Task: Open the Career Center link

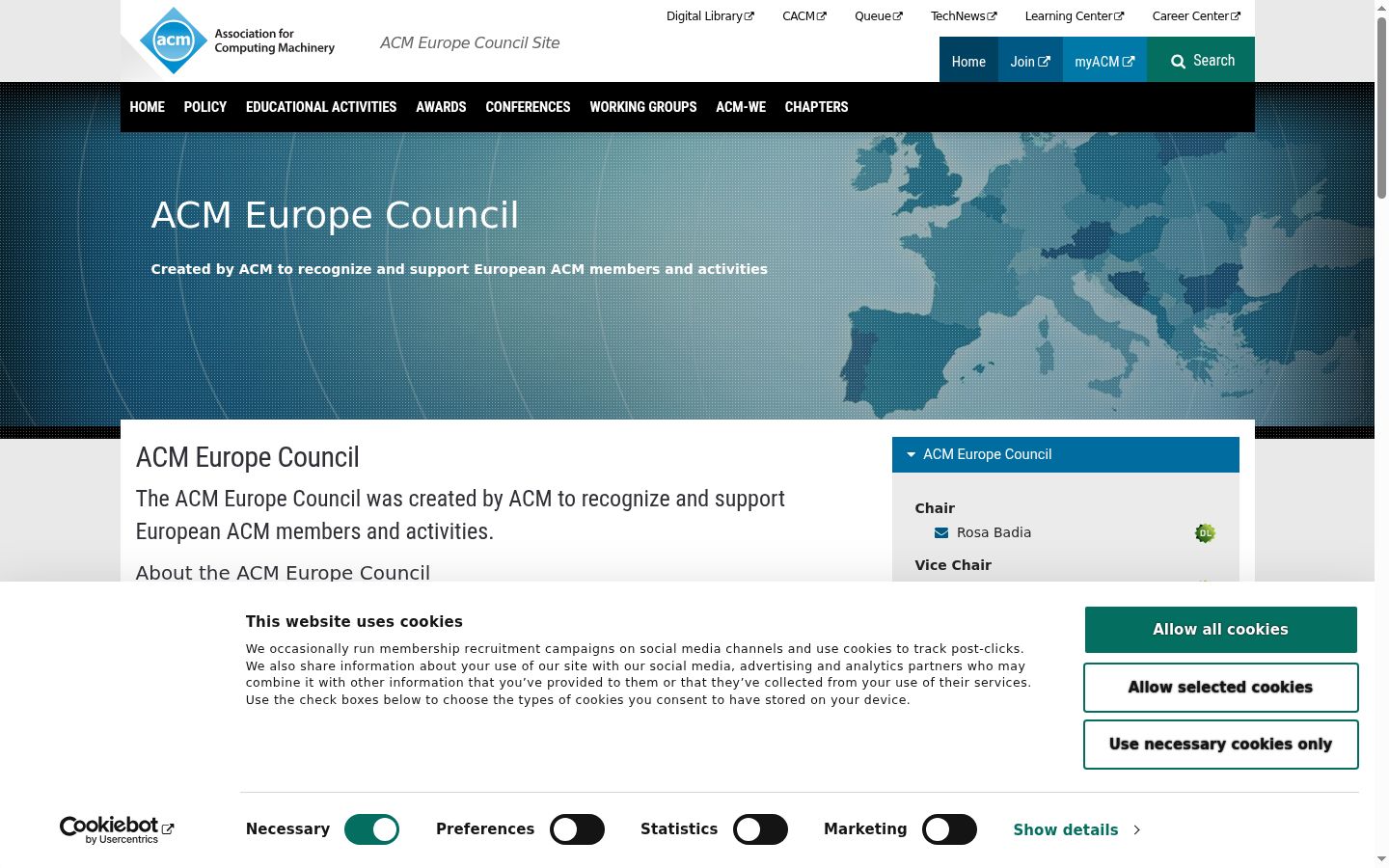Action: pyautogui.click(x=1196, y=16)
